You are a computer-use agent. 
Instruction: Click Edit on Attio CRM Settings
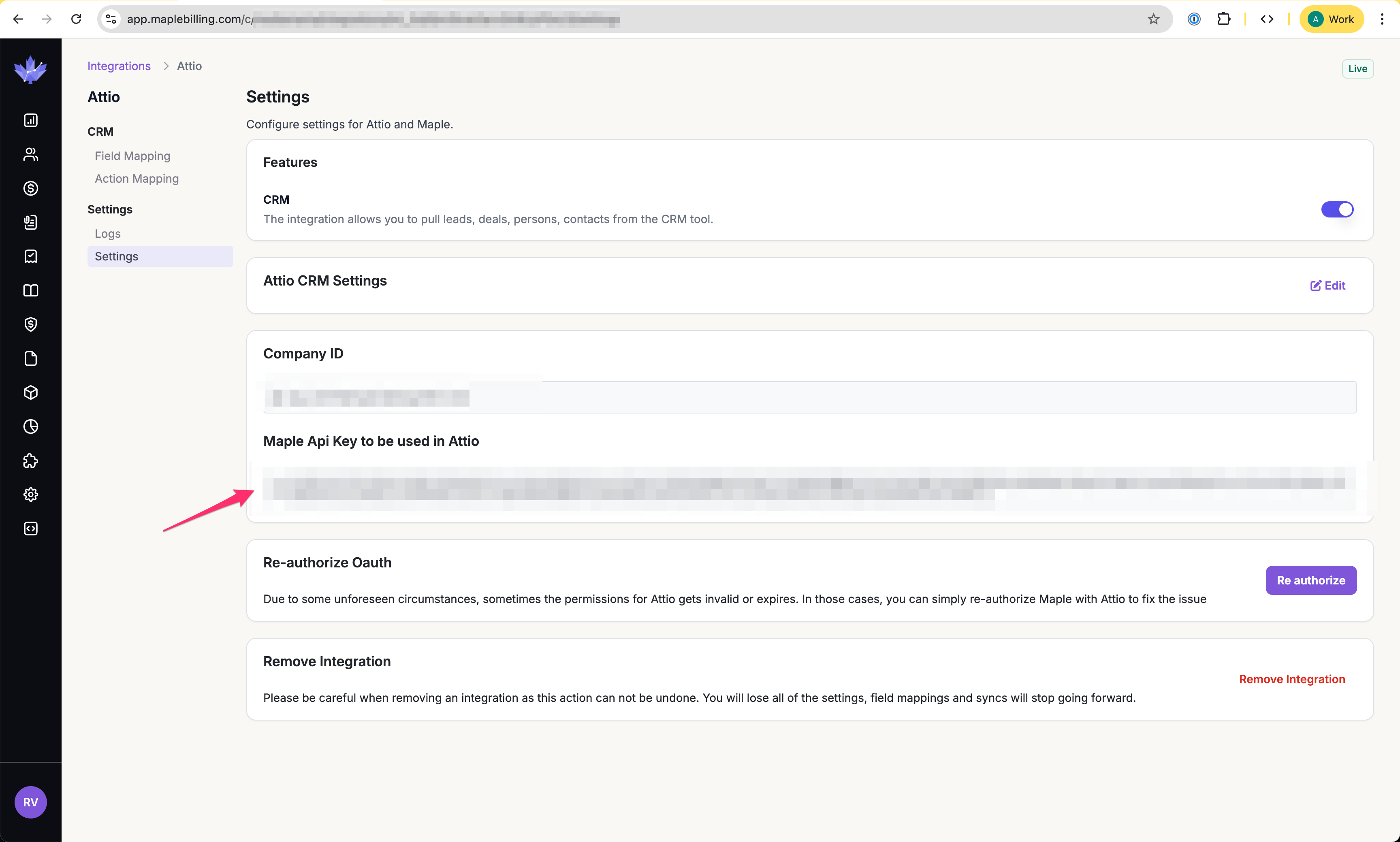1327,286
